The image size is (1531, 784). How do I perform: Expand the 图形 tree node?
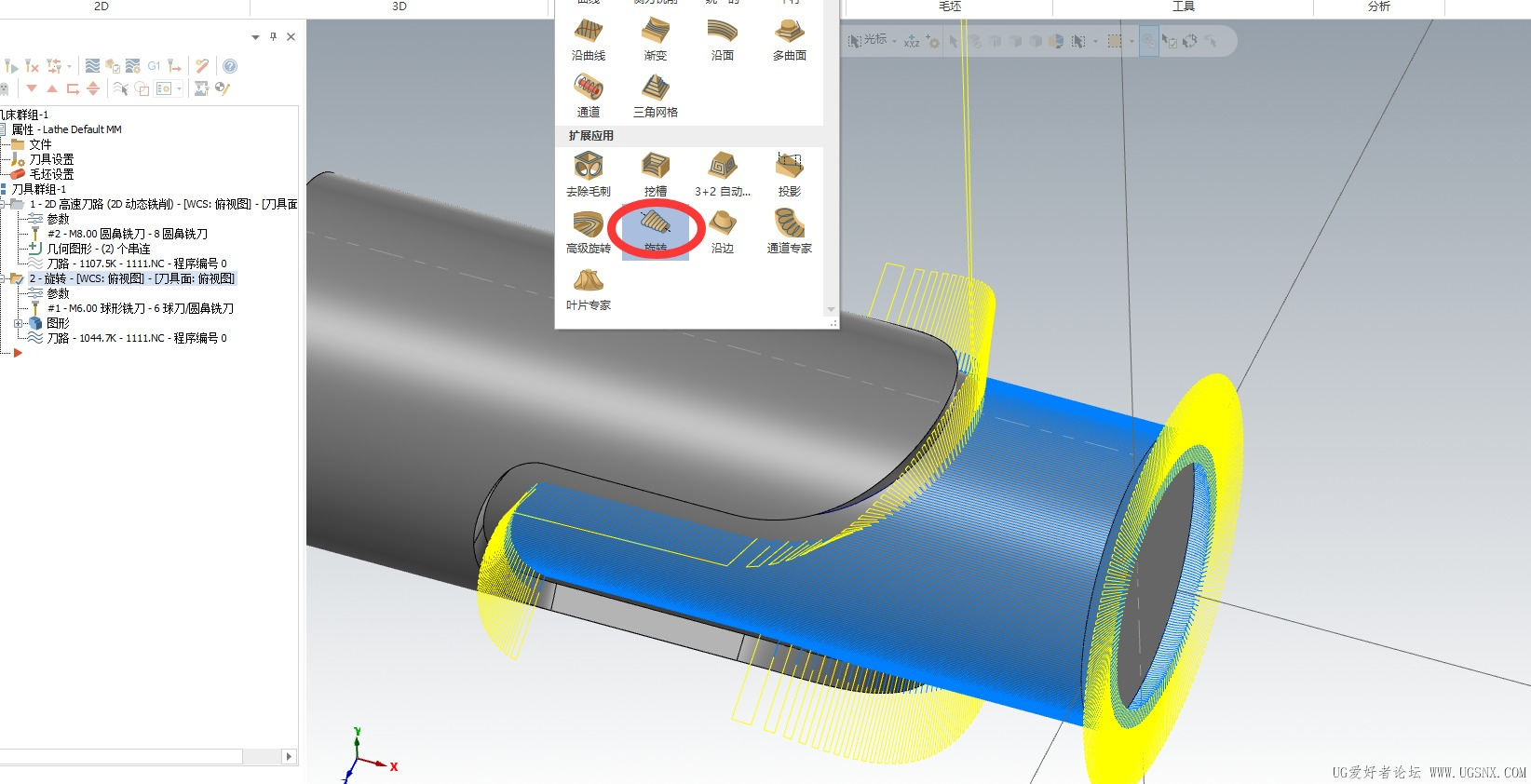tap(18, 323)
